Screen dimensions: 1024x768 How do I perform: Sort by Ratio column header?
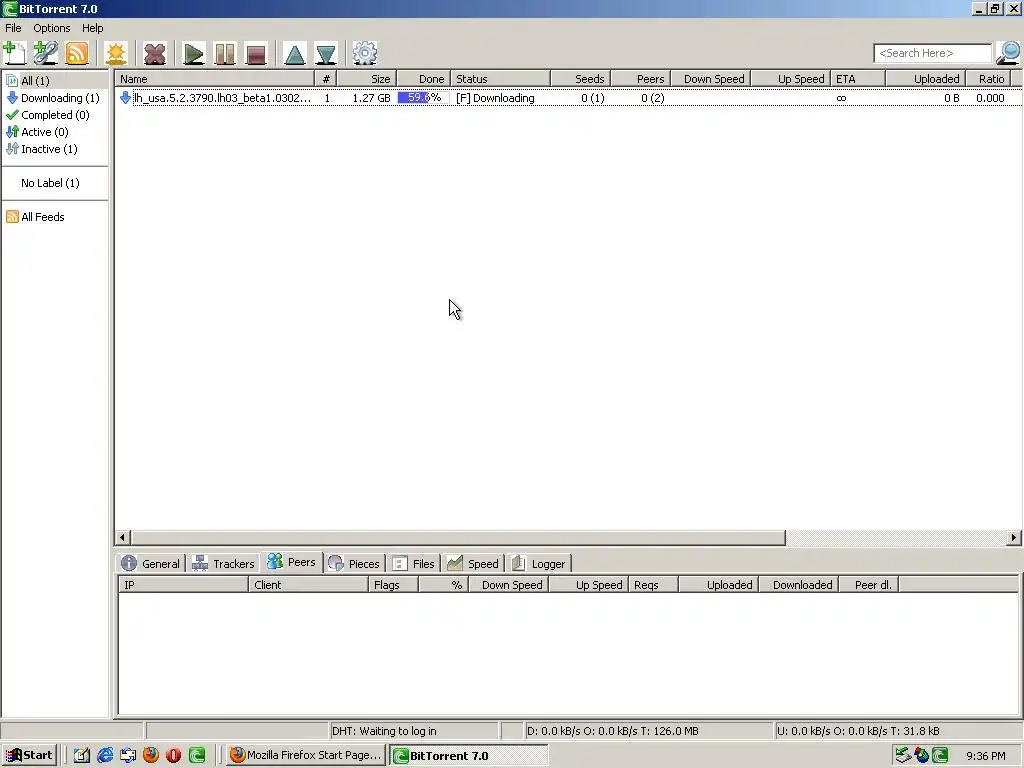tap(988, 79)
